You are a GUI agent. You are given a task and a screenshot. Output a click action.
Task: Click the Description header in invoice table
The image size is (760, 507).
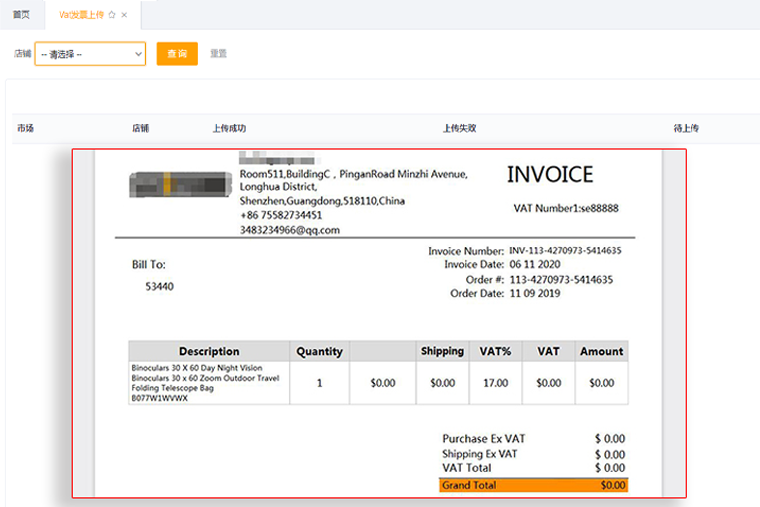209,351
